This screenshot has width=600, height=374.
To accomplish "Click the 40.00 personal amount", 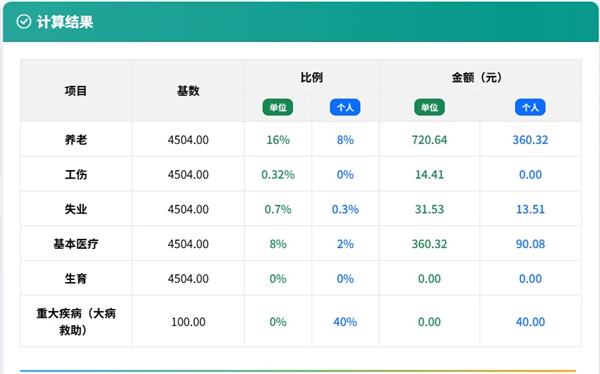I will pyautogui.click(x=530, y=322).
